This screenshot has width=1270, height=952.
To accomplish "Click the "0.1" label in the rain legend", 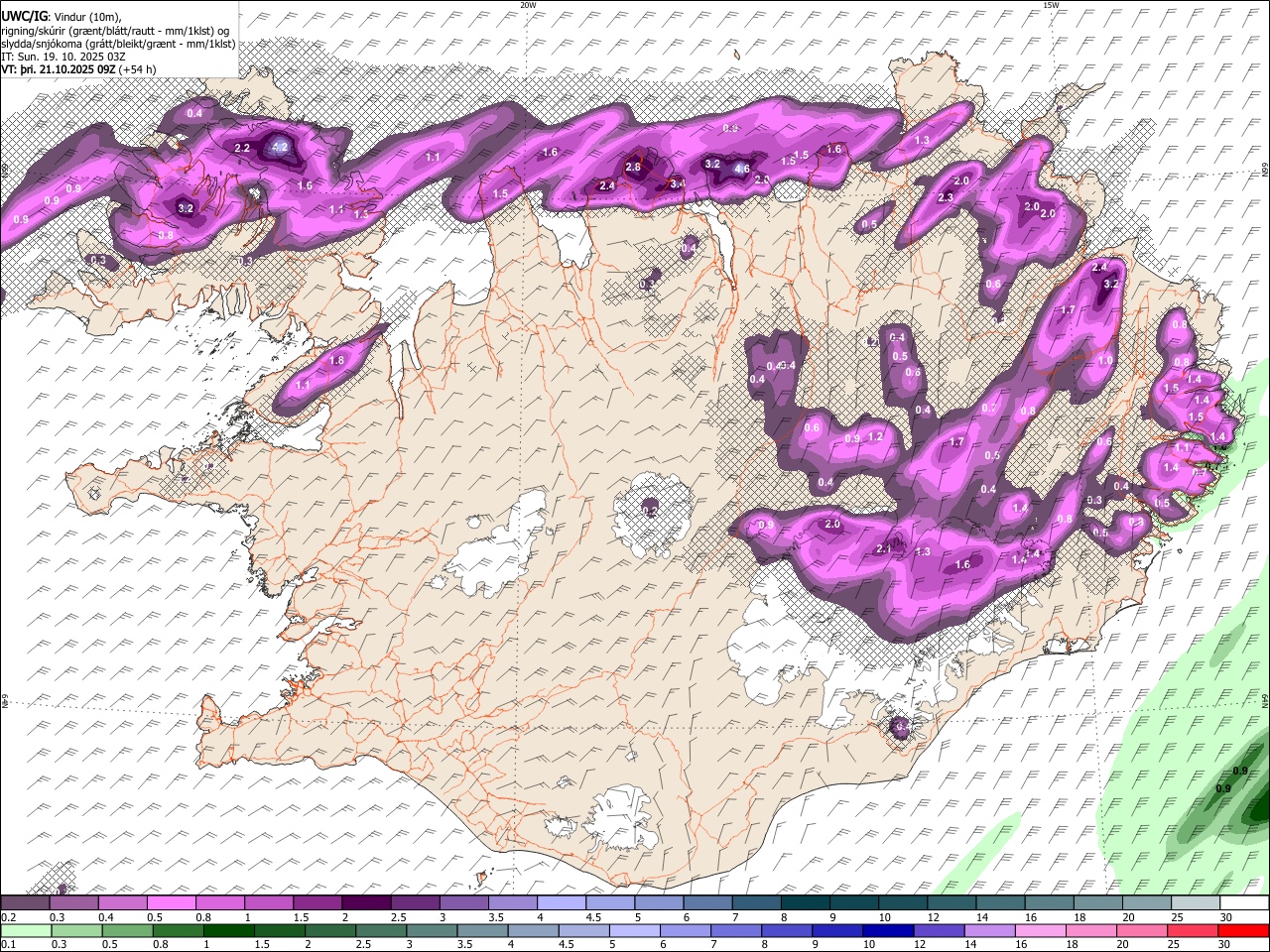I will click(9, 945).
